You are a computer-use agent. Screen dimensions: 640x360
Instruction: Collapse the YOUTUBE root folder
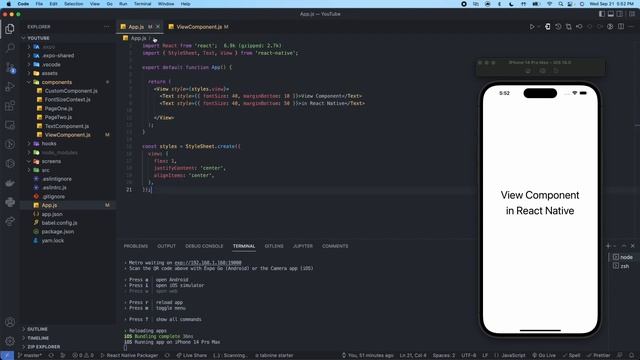click(x=38, y=38)
